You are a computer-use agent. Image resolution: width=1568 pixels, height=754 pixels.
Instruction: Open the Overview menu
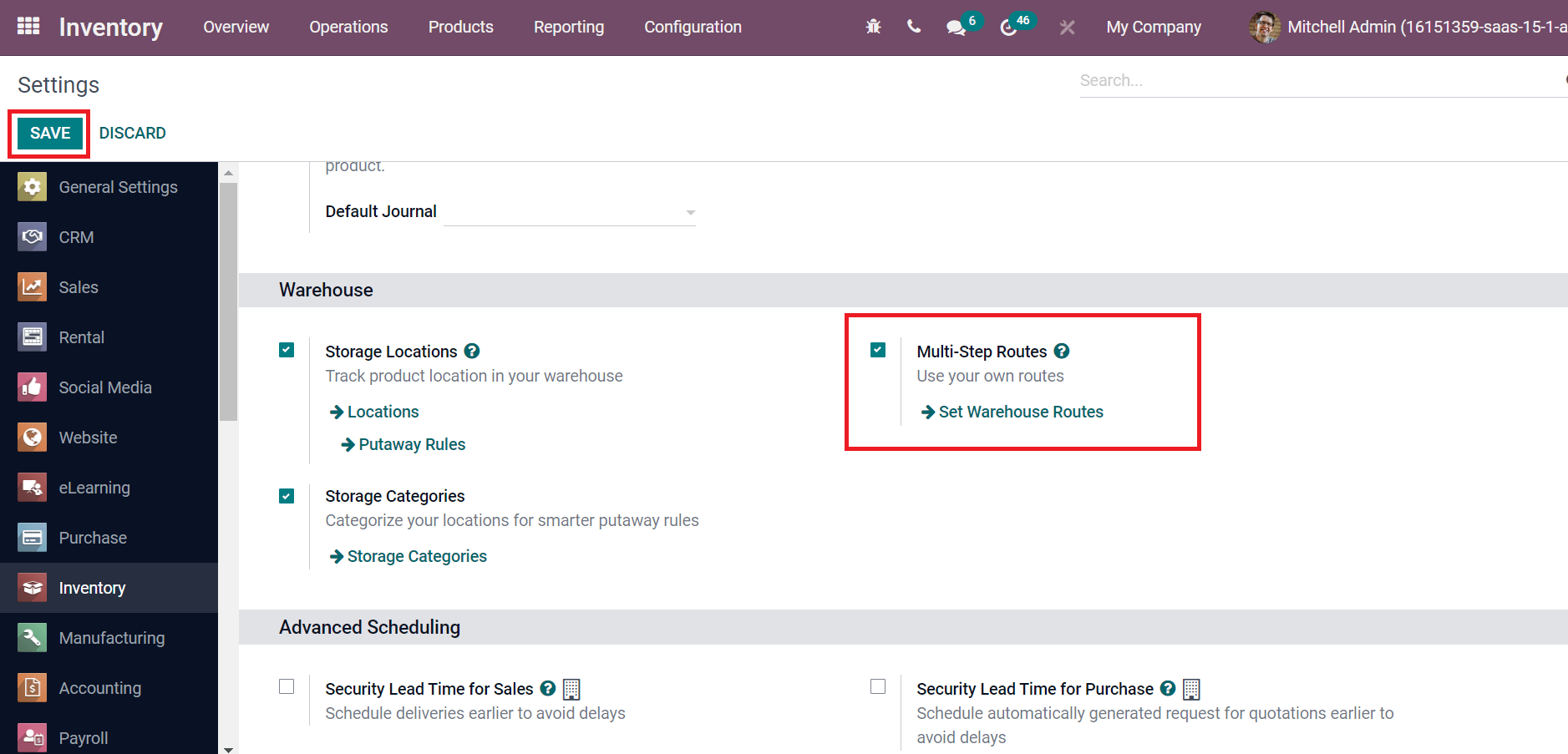pyautogui.click(x=236, y=27)
